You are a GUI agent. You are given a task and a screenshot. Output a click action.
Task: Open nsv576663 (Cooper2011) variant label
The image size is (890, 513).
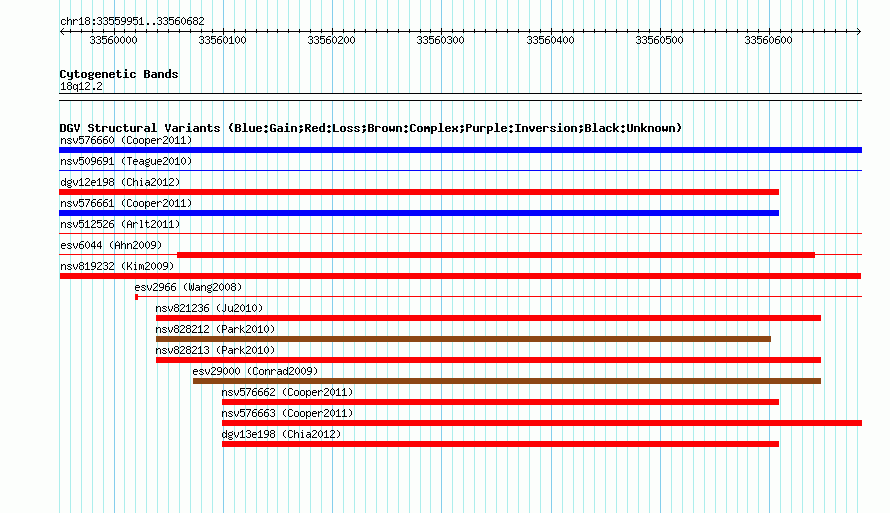pos(287,413)
